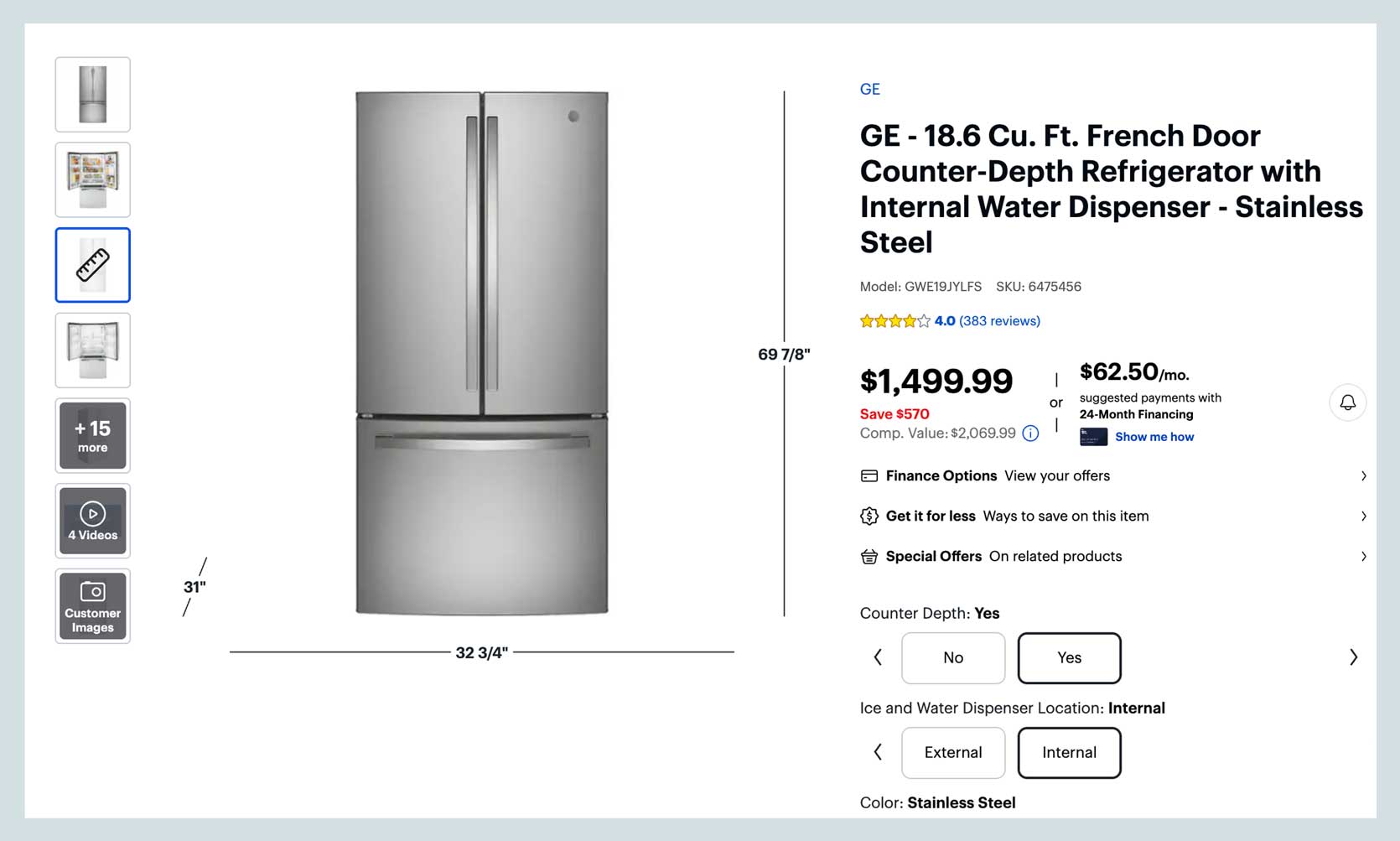Choose External dispenser location
The height and width of the screenshot is (841, 1400).
(953, 753)
